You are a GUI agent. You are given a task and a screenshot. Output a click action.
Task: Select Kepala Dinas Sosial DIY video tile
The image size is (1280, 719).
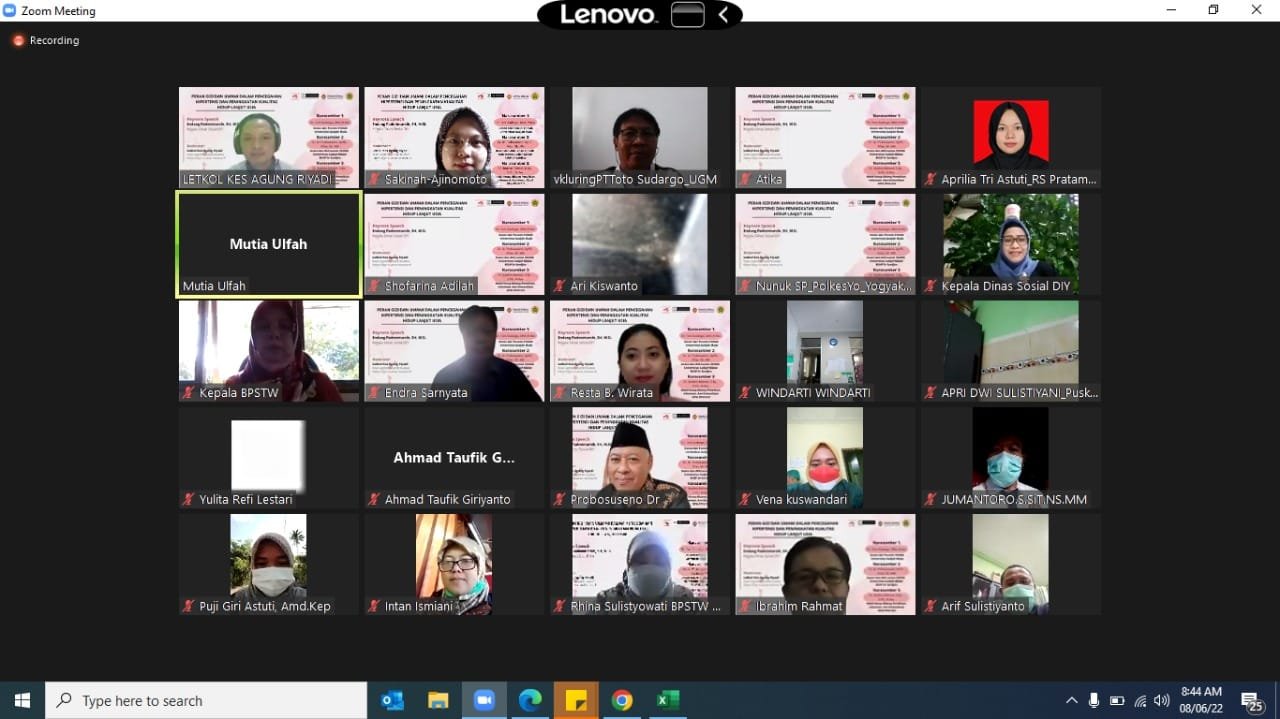coord(1010,244)
